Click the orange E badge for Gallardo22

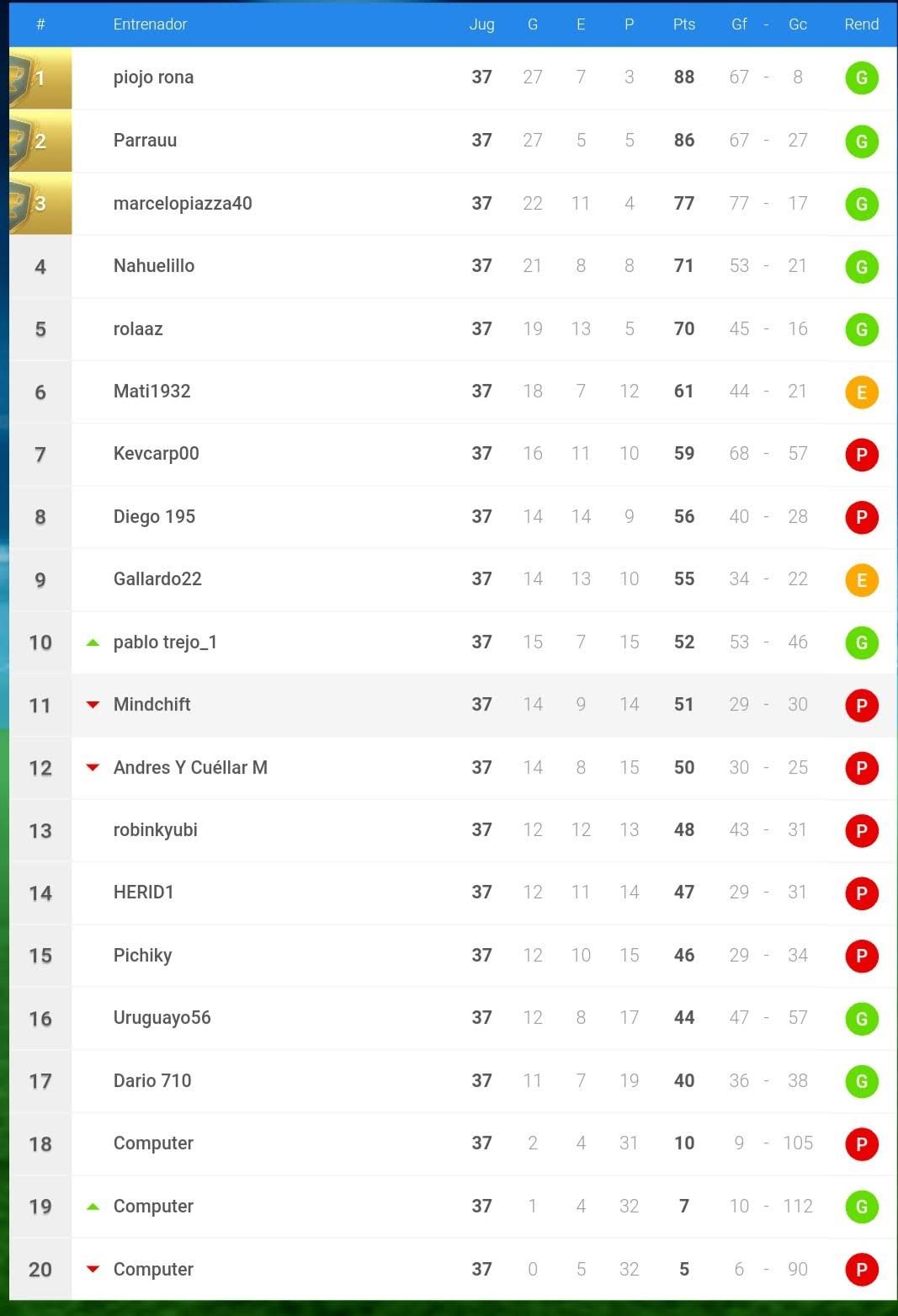click(861, 580)
